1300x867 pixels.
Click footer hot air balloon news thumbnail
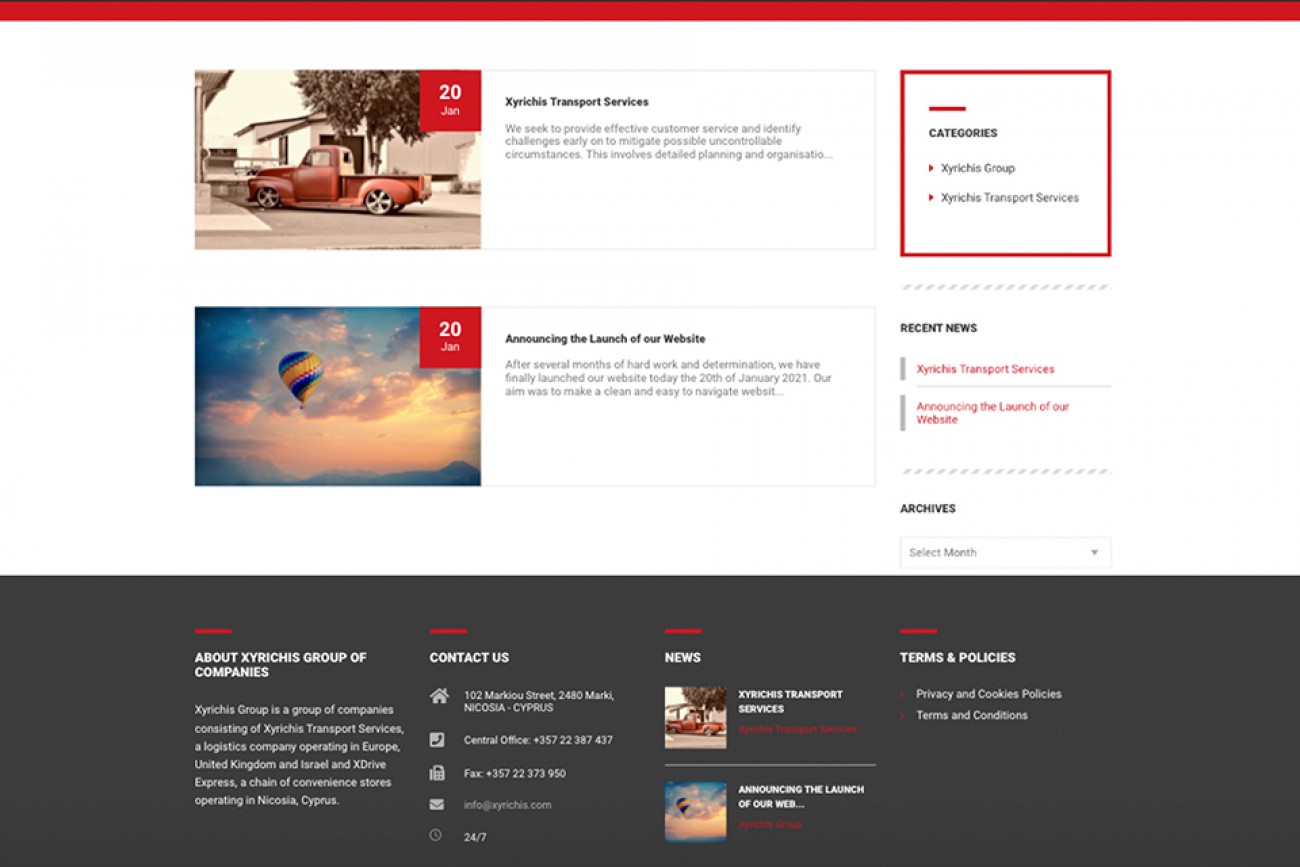tap(695, 811)
